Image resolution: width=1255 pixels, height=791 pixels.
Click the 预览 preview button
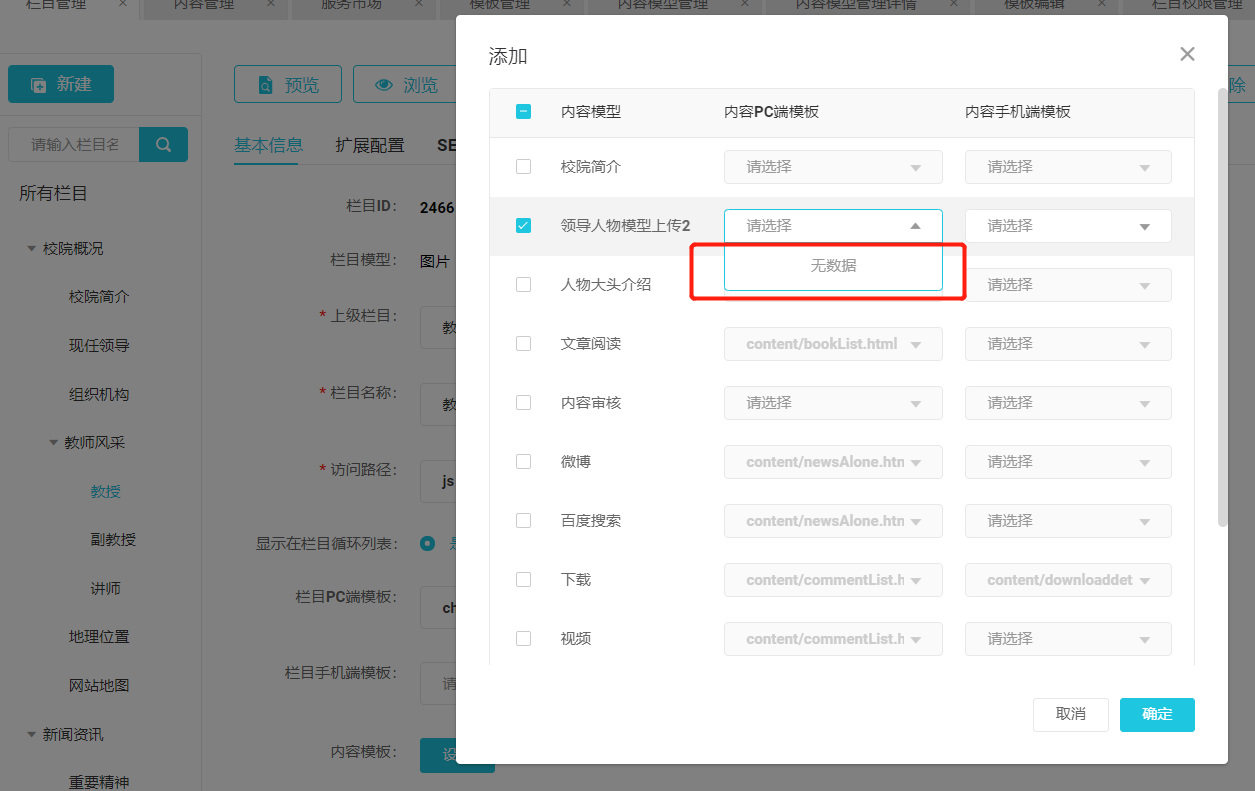[288, 85]
